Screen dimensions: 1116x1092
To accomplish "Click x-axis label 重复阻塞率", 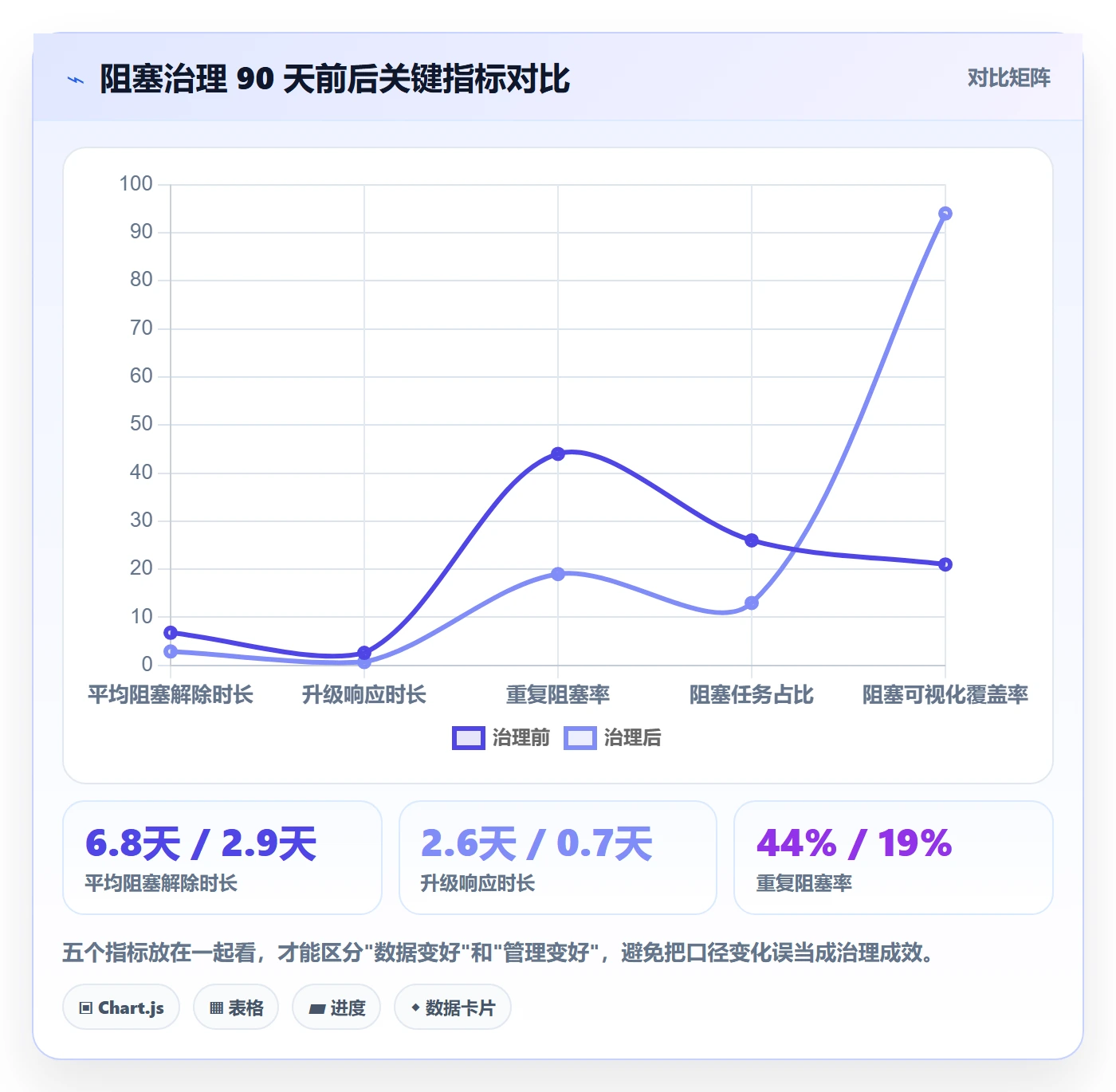I will [x=558, y=695].
